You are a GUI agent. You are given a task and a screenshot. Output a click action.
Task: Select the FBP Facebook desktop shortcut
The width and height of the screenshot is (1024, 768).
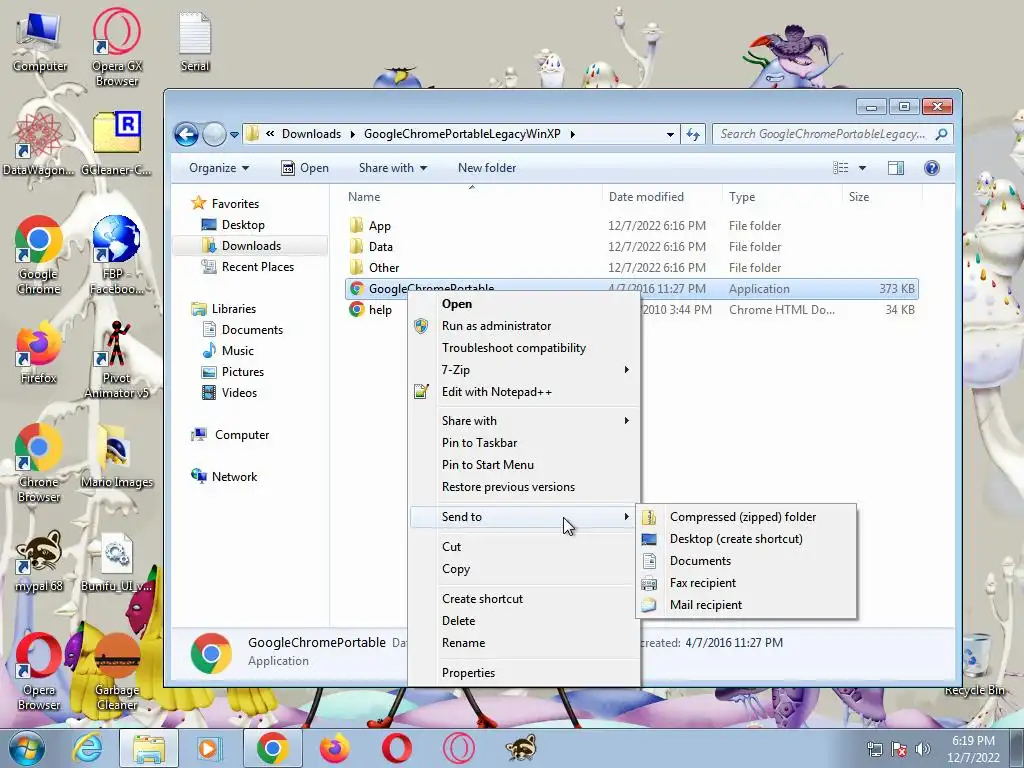[x=116, y=255]
